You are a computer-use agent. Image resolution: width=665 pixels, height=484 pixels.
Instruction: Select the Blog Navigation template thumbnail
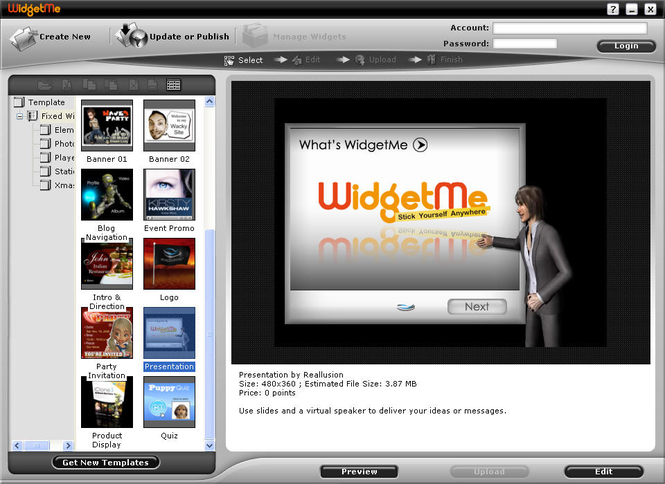tap(107, 195)
